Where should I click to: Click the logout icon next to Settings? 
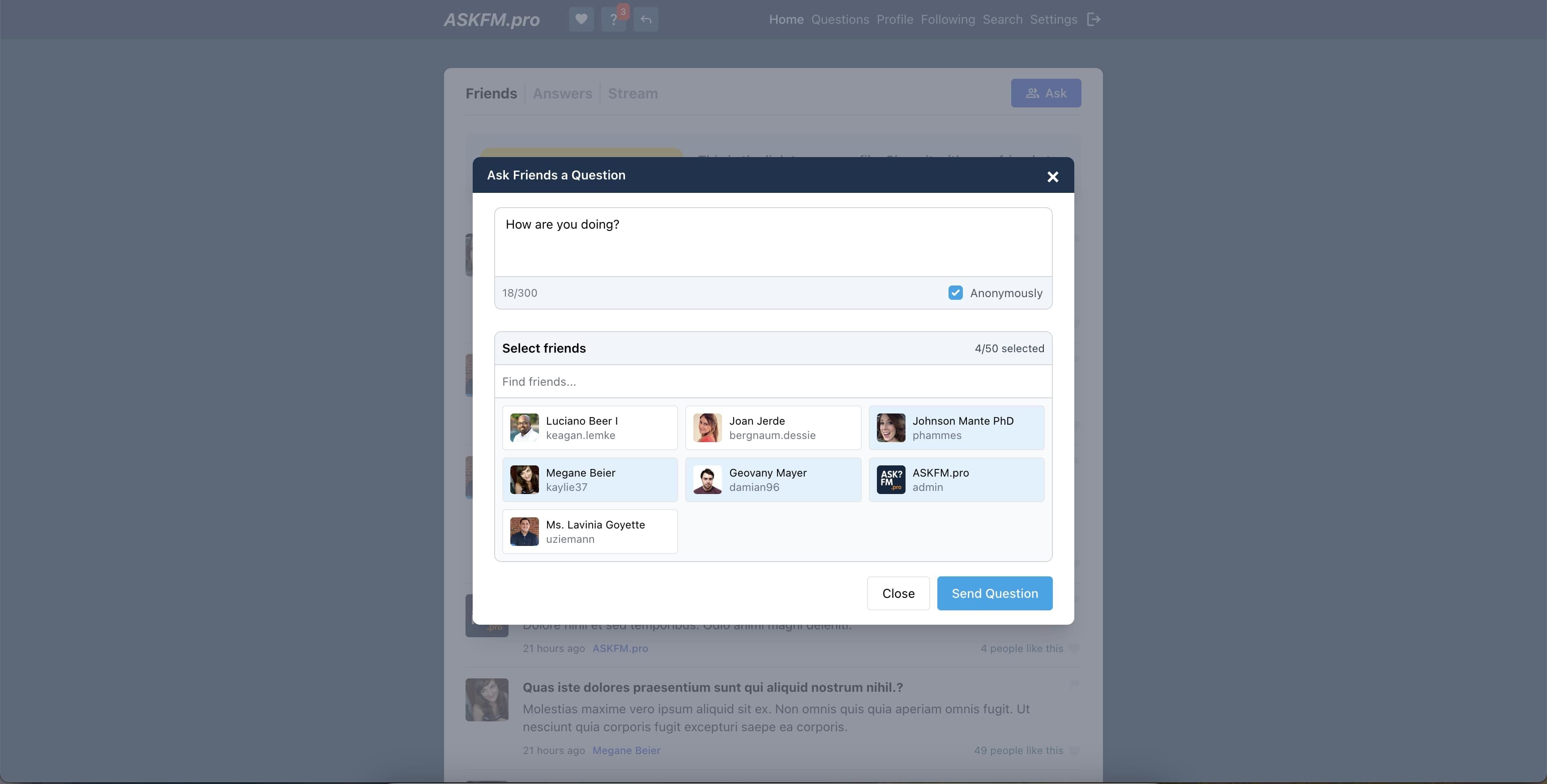click(x=1094, y=19)
